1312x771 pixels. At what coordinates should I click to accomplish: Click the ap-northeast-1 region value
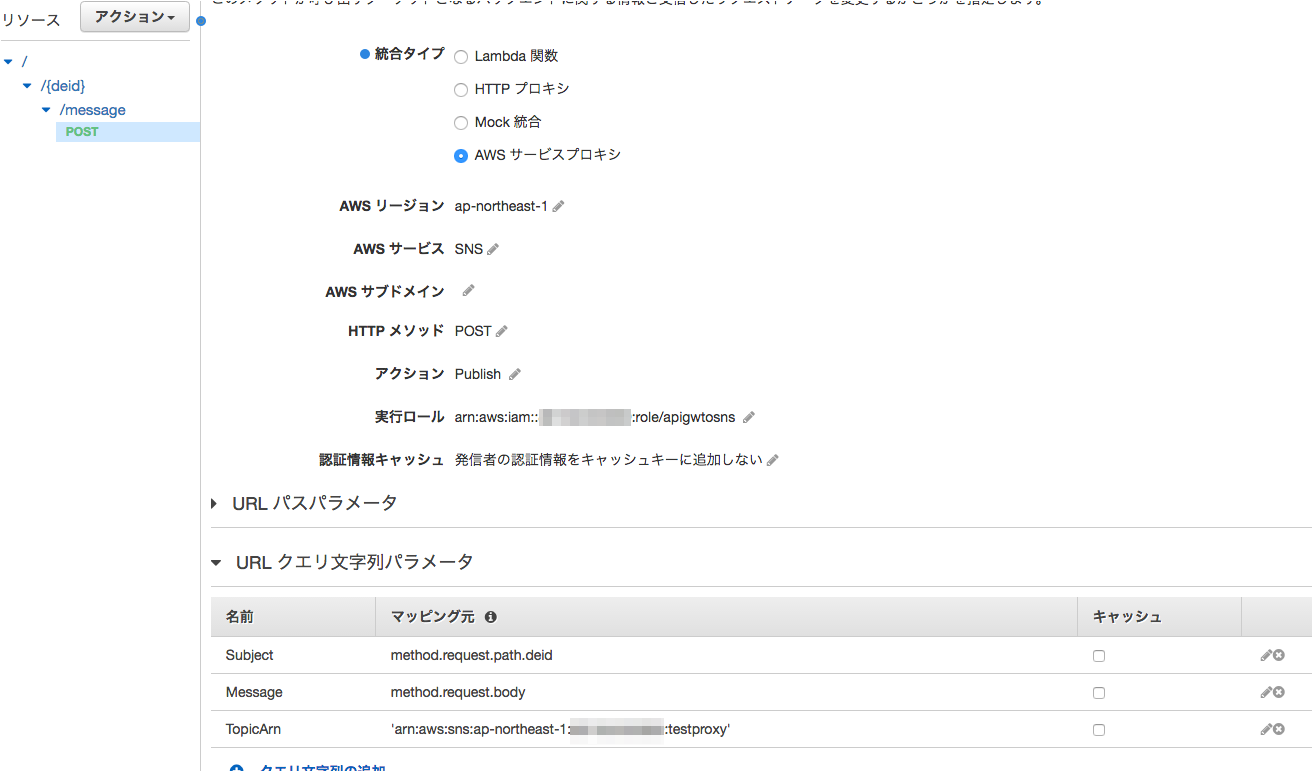501,206
